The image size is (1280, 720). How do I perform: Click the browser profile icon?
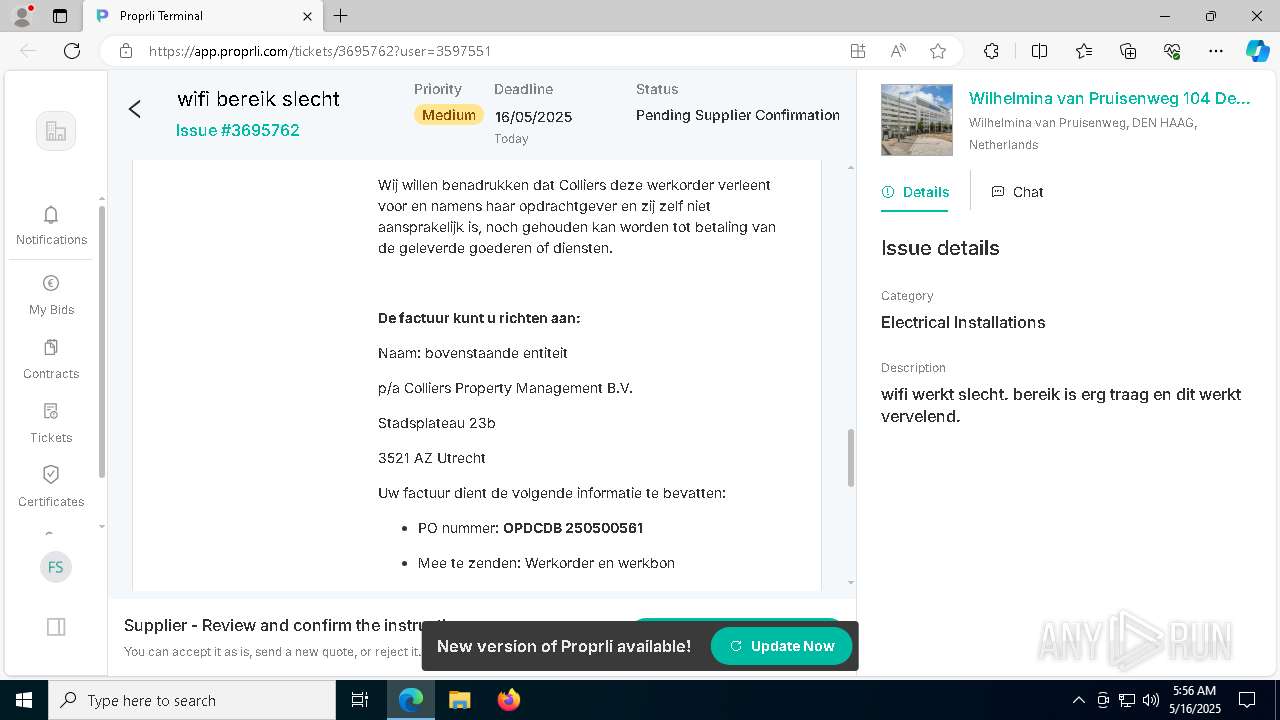[22, 16]
